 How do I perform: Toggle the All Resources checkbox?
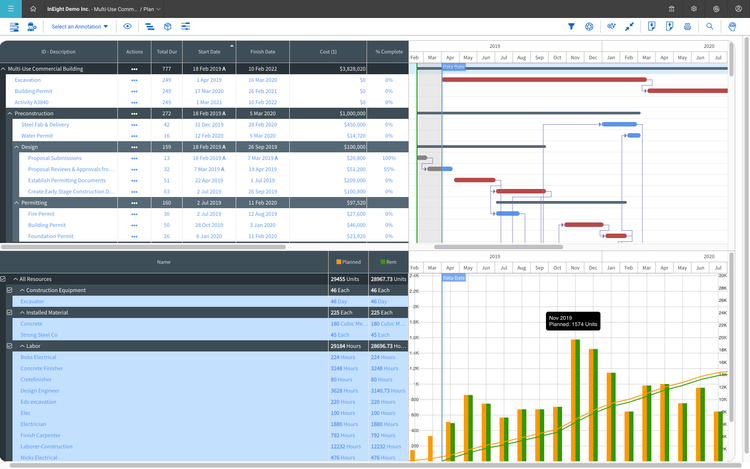(5, 279)
